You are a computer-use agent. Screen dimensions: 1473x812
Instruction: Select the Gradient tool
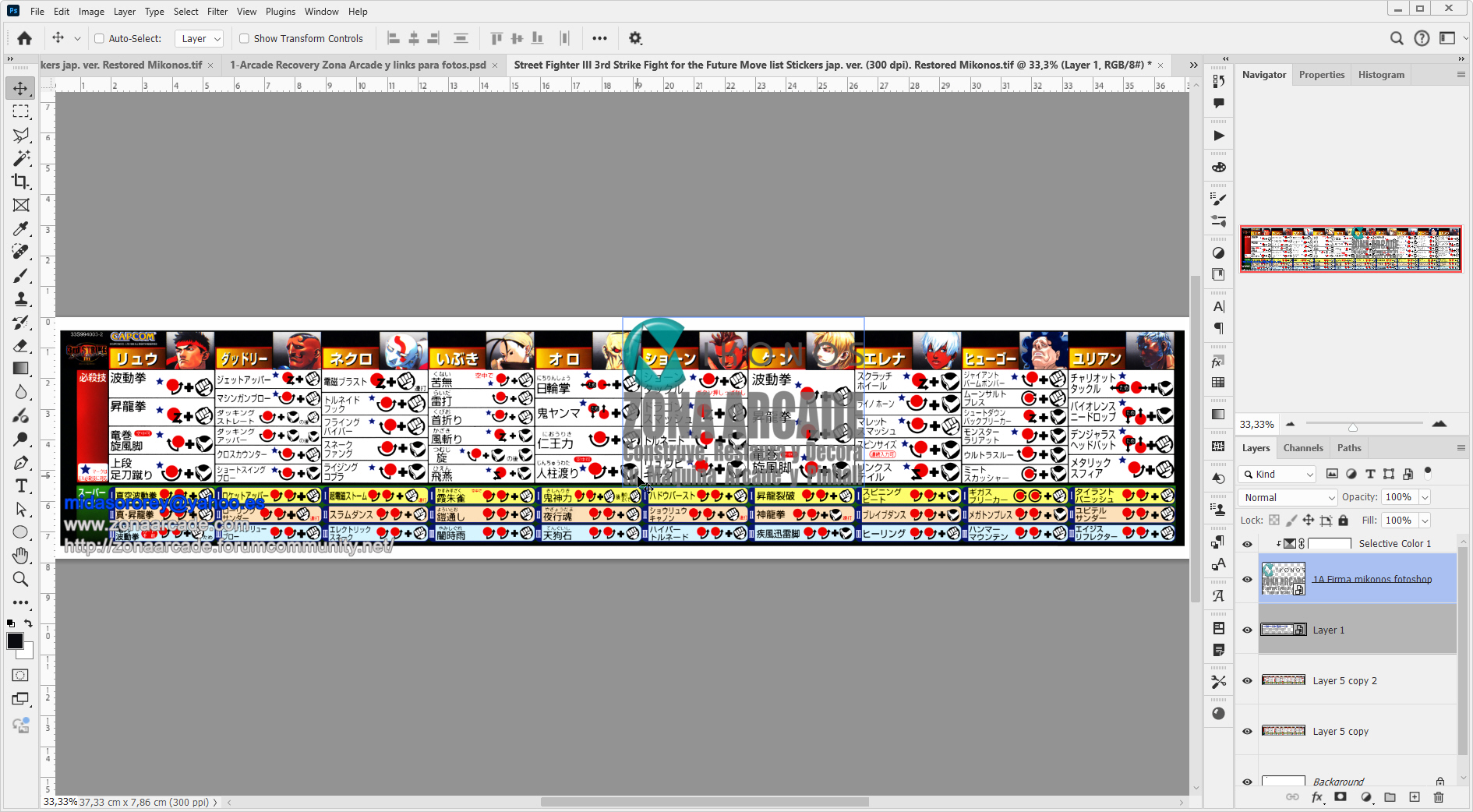(x=21, y=369)
